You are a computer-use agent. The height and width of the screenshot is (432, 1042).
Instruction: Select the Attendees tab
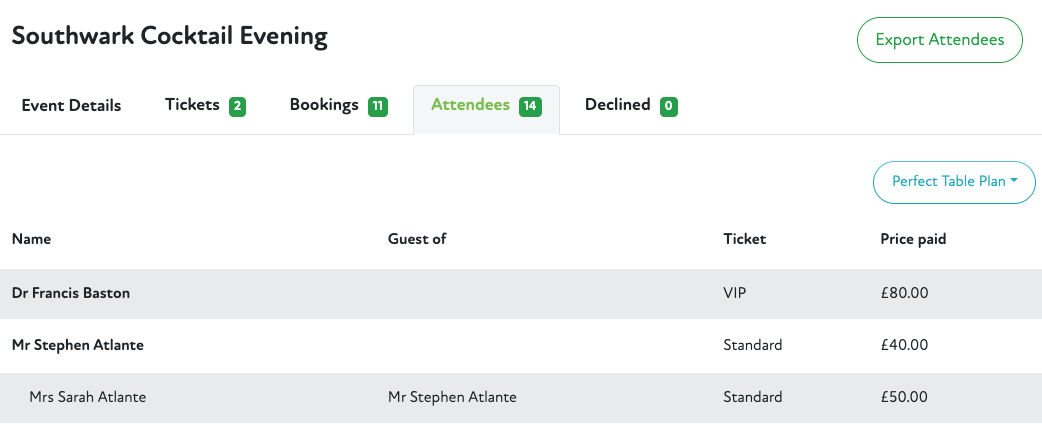click(x=471, y=105)
